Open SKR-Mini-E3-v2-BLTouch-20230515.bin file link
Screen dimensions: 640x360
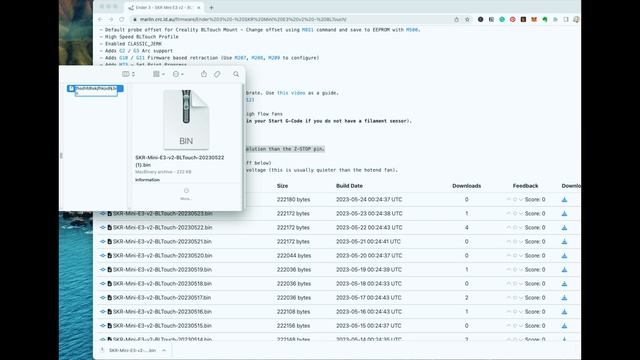162,326
